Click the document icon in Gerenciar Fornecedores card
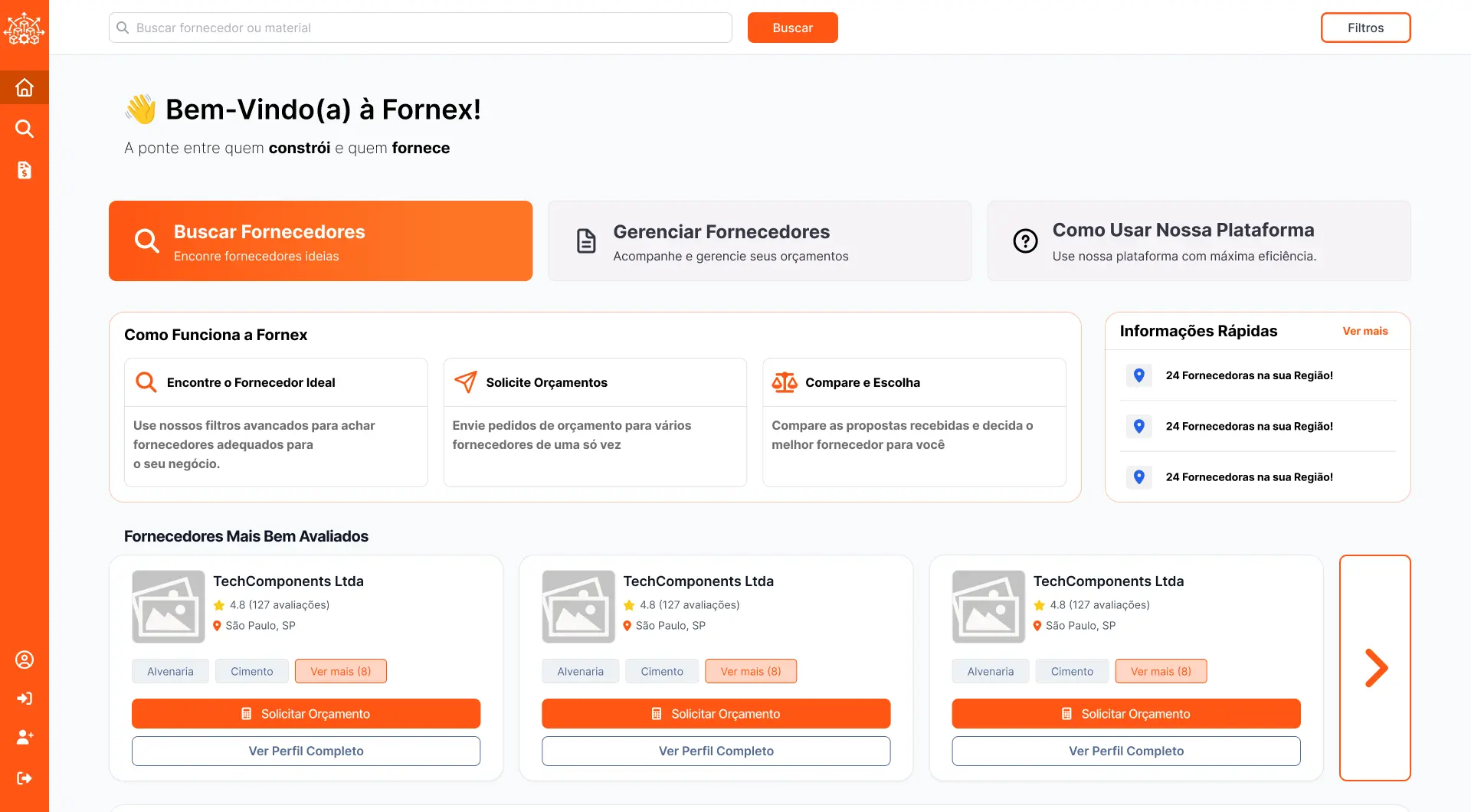Viewport: 1471px width, 812px height. pyautogui.click(x=586, y=241)
